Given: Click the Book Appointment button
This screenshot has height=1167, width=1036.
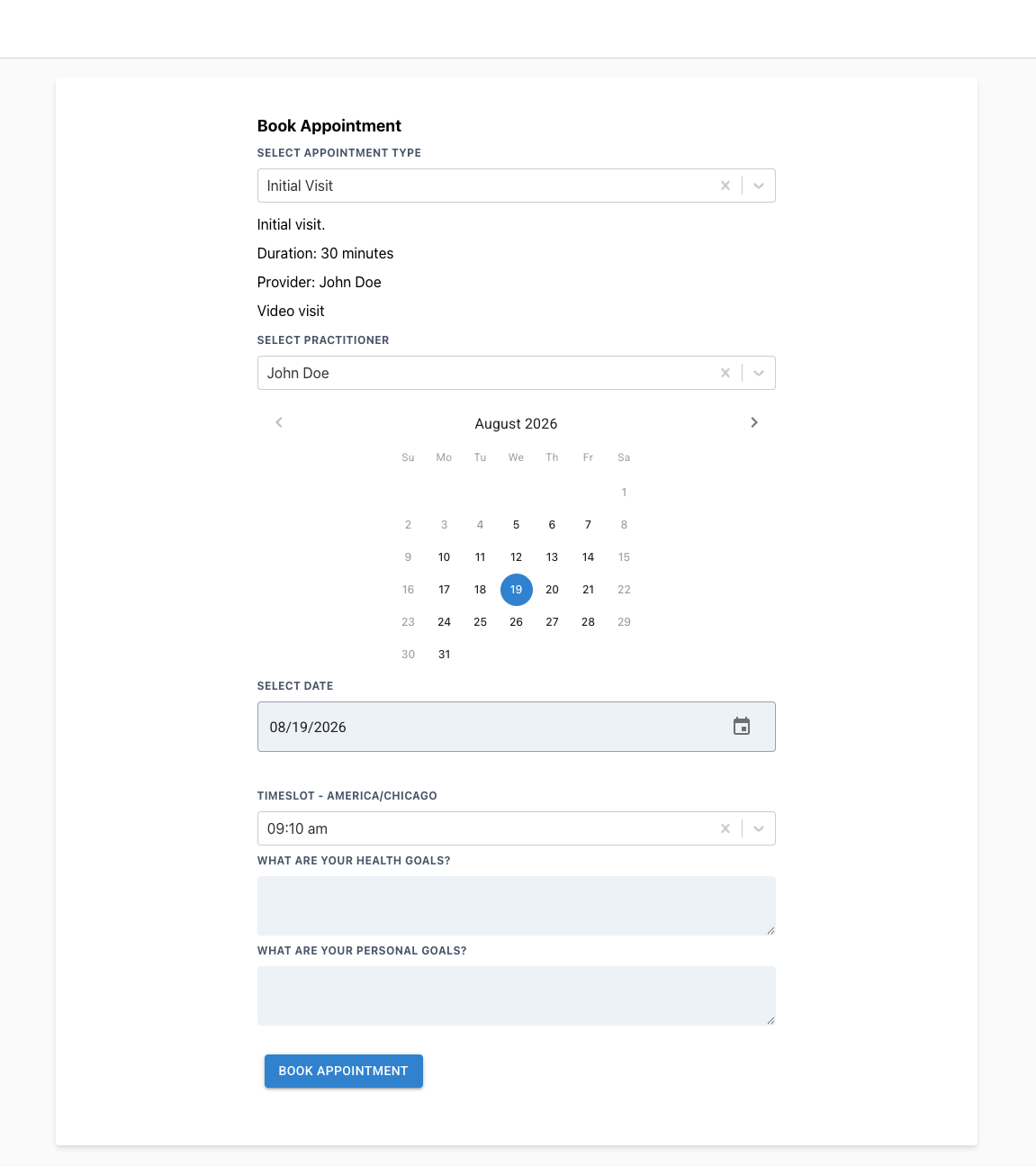Looking at the screenshot, I should [344, 1071].
